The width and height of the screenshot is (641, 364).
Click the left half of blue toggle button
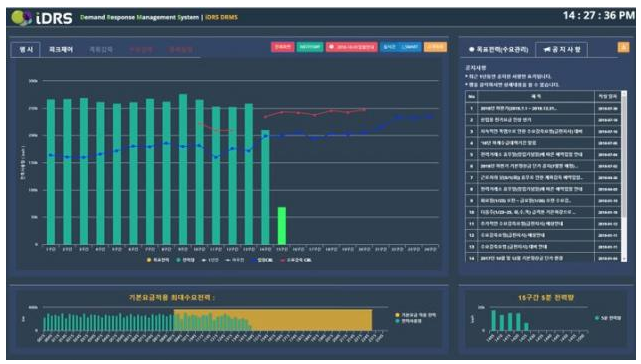pyautogui.click(x=390, y=47)
